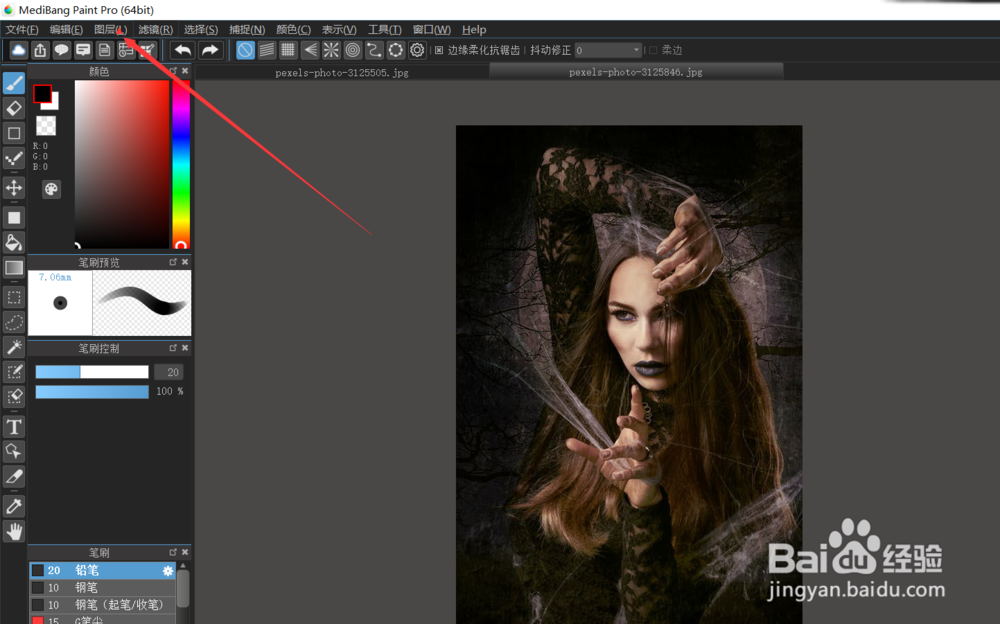Select the Hand tool

coord(14,531)
